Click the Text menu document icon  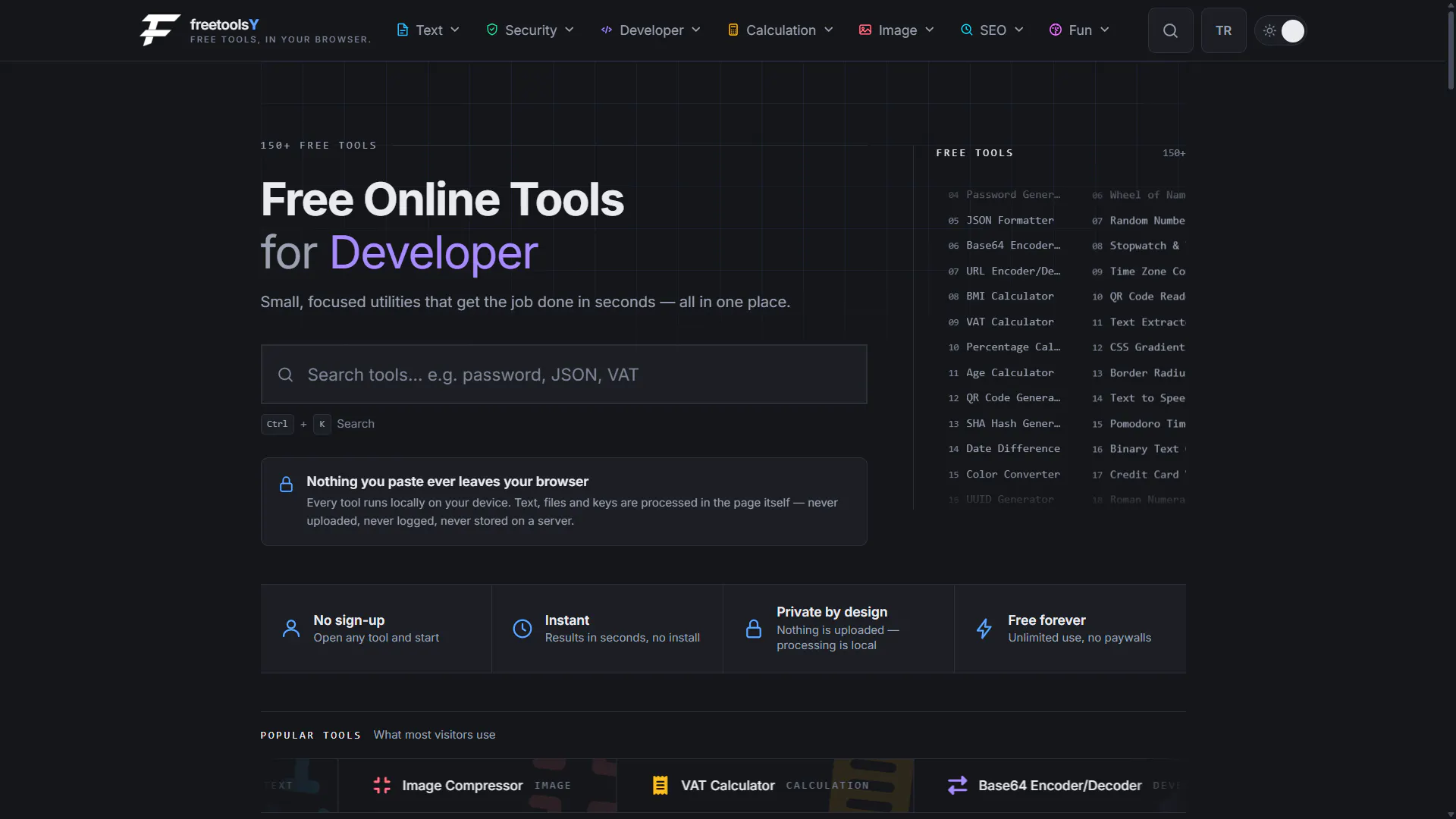(x=403, y=30)
